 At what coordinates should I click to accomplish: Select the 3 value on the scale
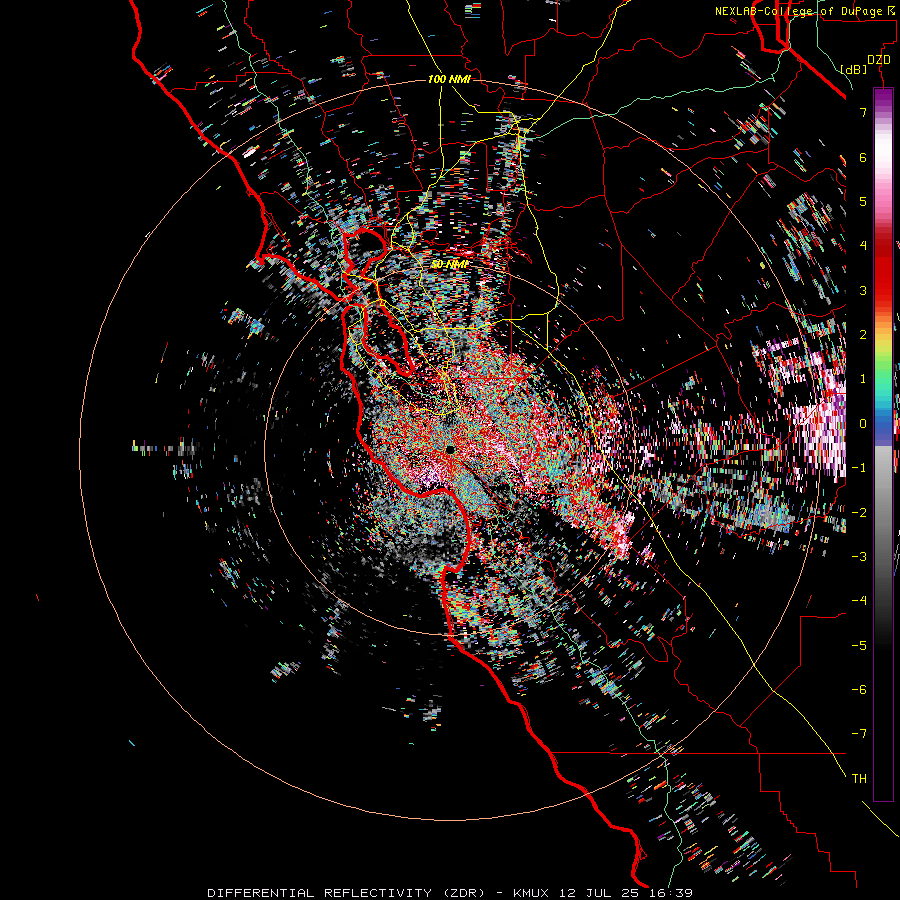click(863, 290)
